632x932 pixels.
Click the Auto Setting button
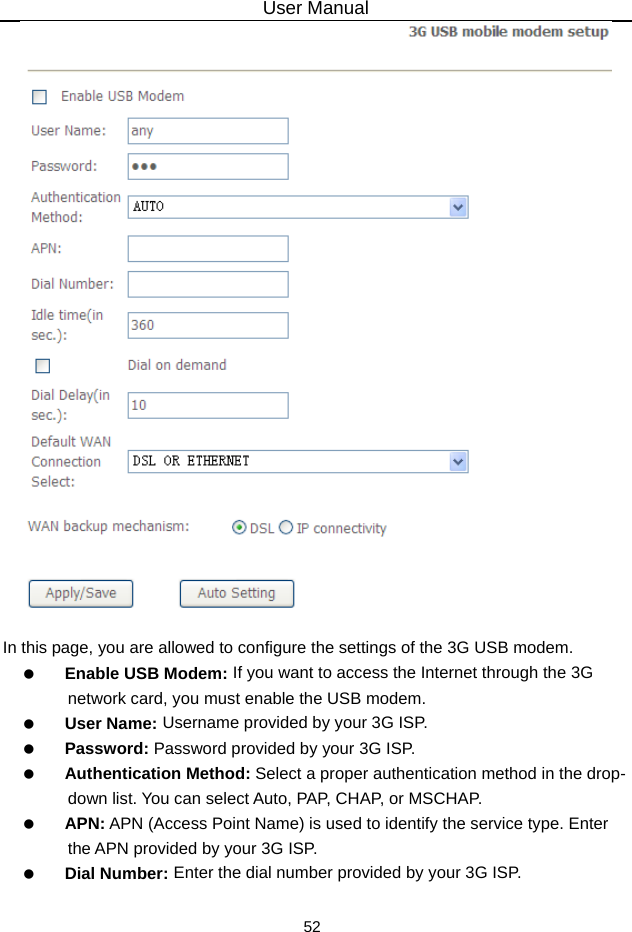coord(236,593)
